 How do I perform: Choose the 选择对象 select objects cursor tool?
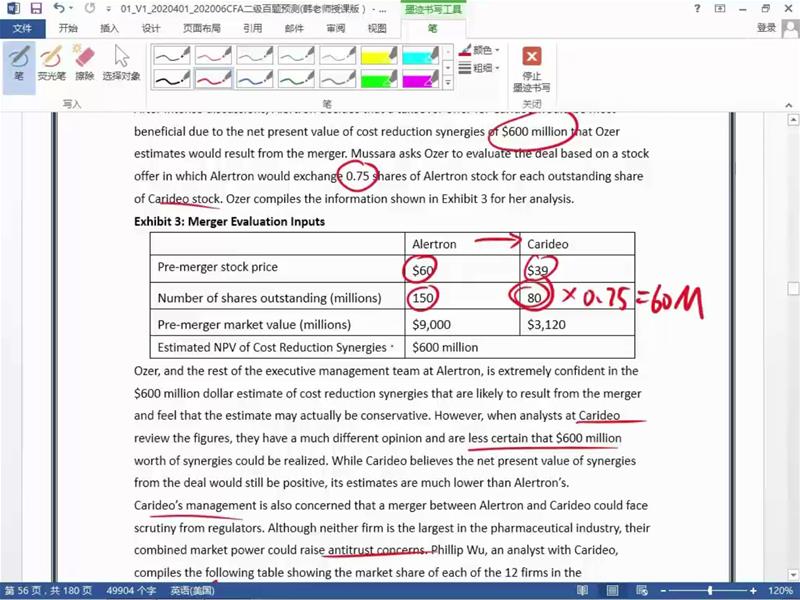pos(121,63)
